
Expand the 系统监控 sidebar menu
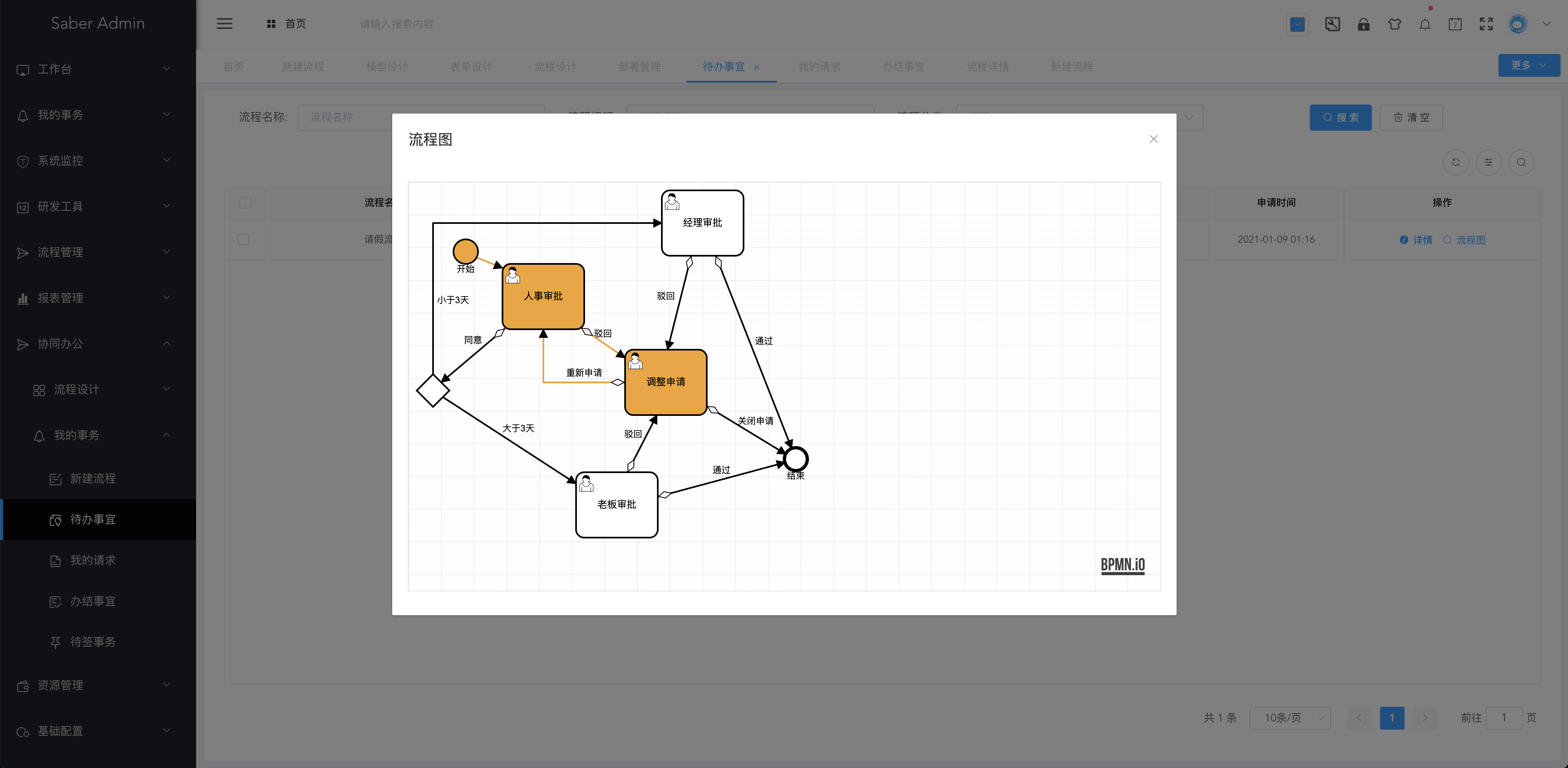tap(98, 160)
